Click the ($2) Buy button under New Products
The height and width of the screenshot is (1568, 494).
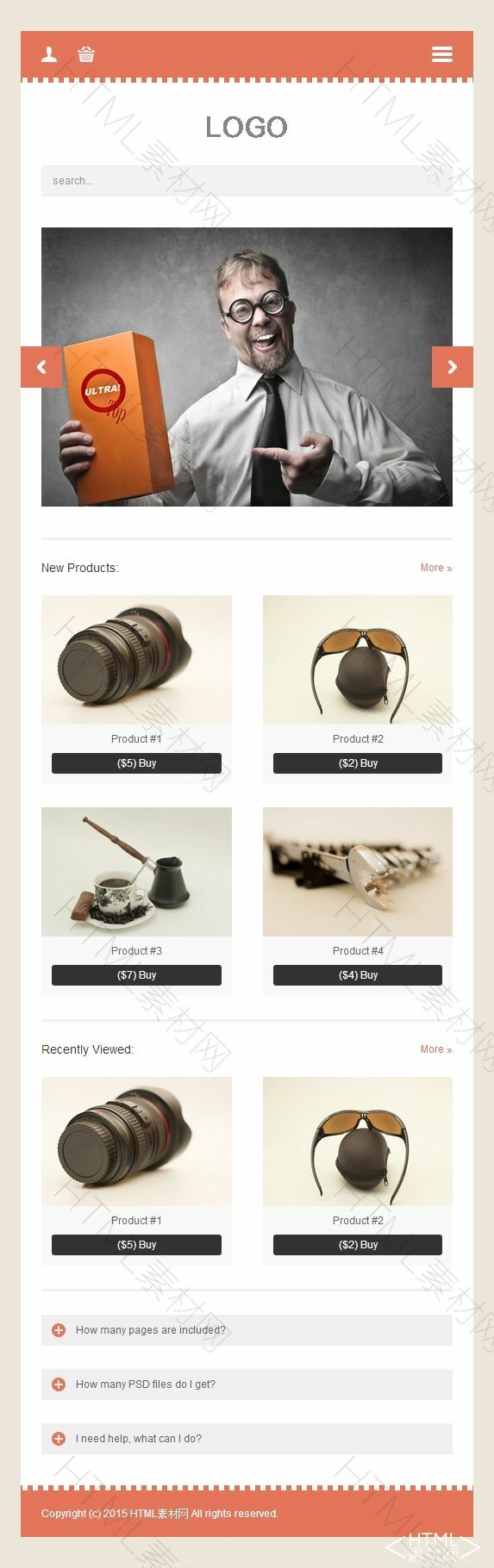click(x=358, y=763)
